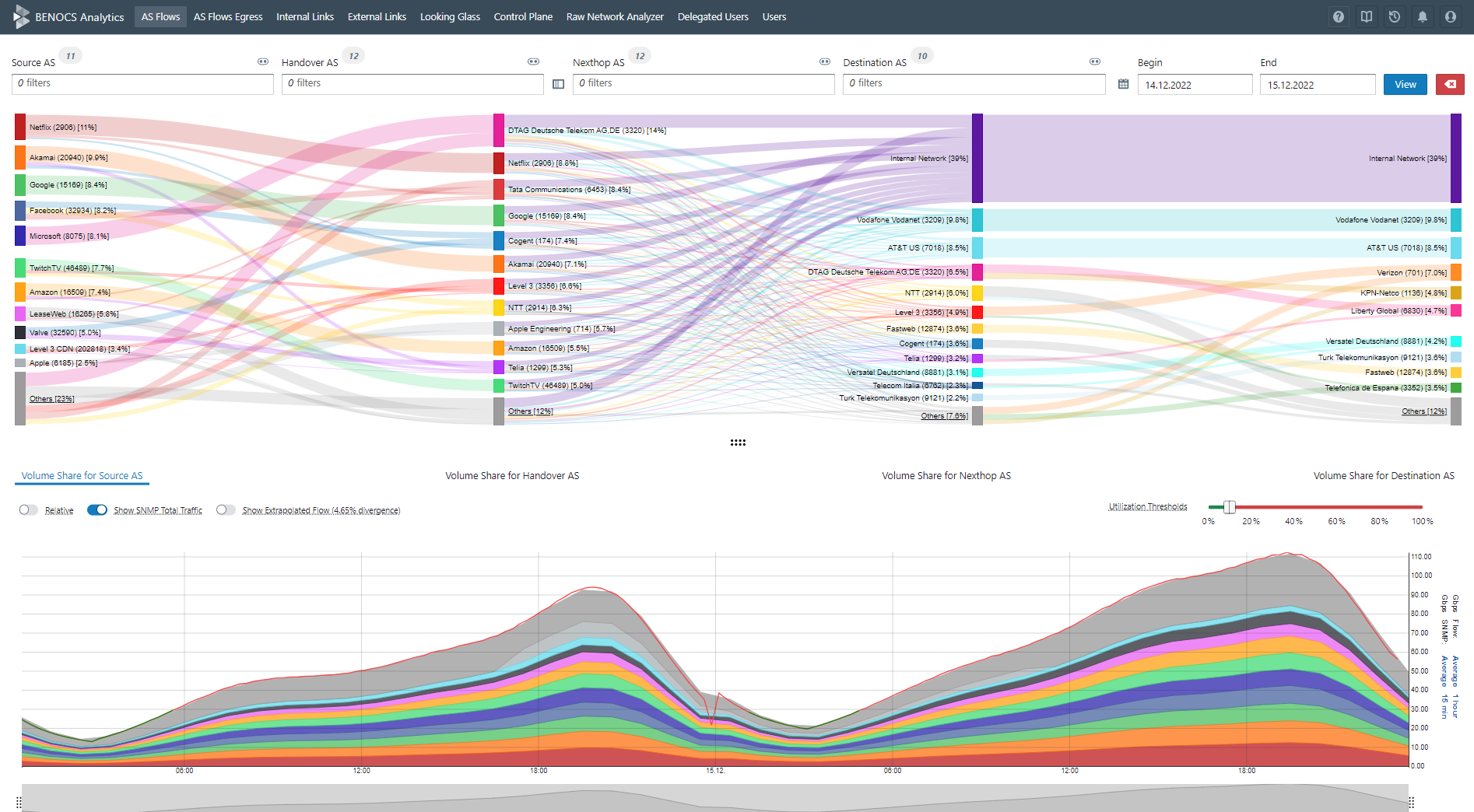Screen dimensions: 1474x812
Task: Click the red clear filters button
Action: coord(1449,84)
